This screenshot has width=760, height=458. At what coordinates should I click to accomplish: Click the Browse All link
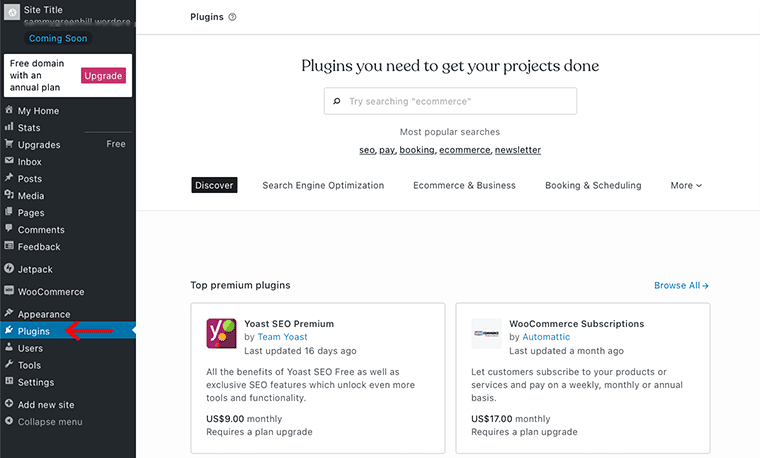coord(681,285)
